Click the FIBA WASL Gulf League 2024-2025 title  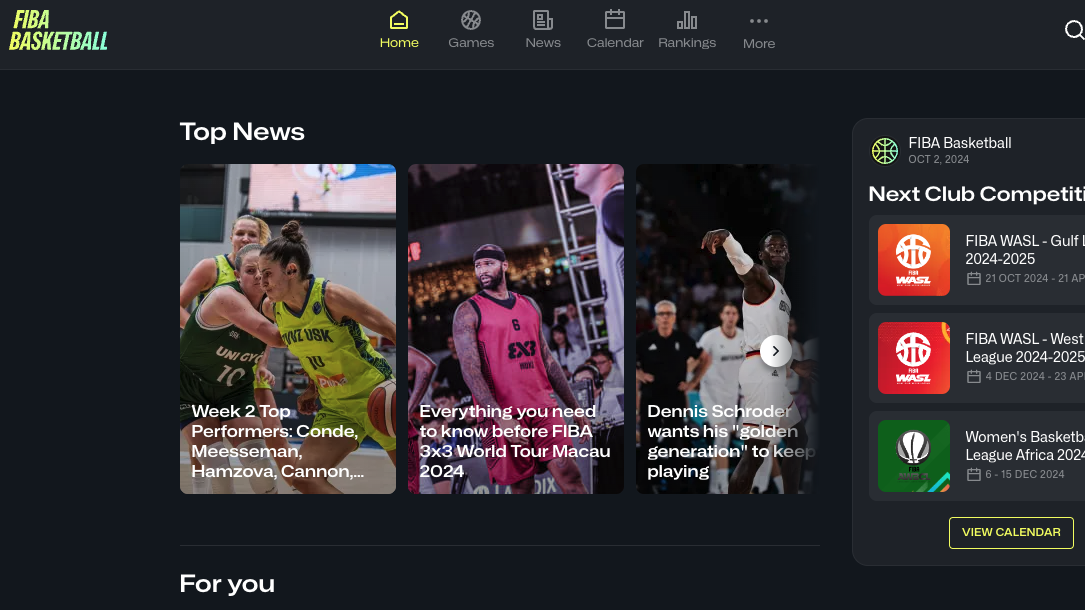coord(1024,249)
